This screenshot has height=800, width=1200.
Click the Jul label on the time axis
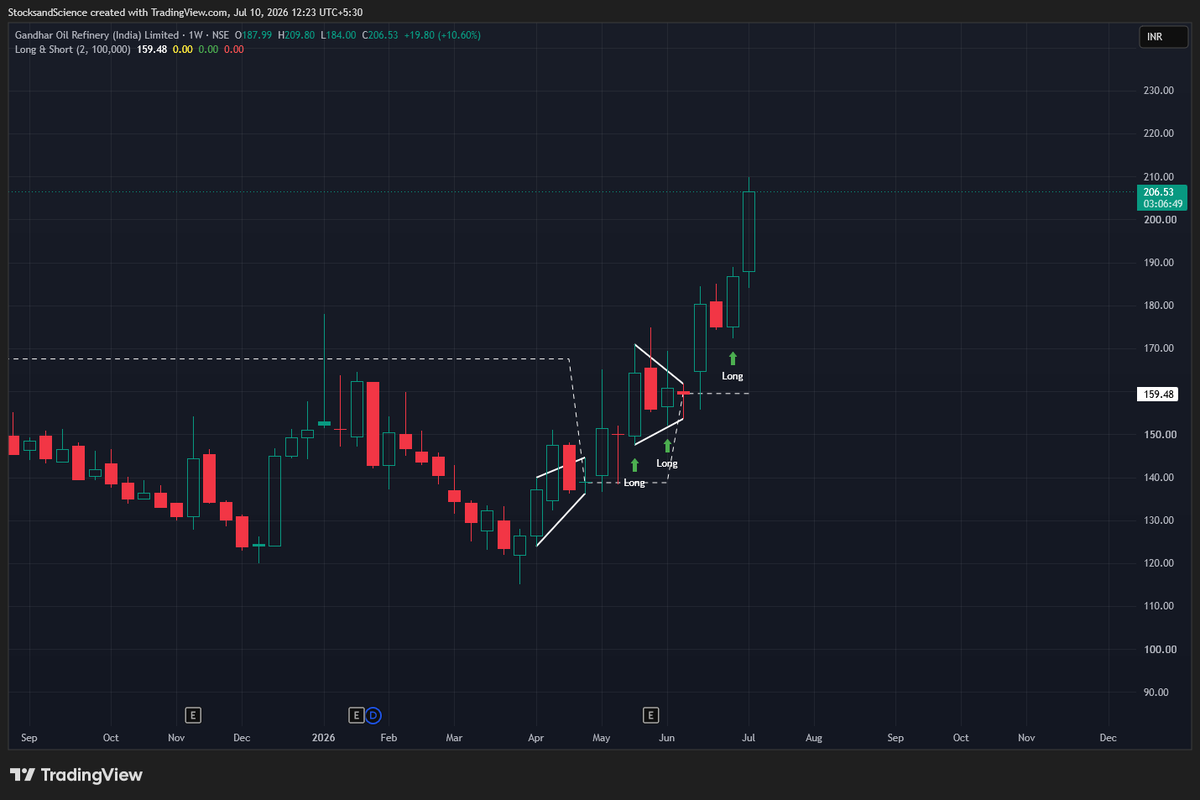point(748,738)
